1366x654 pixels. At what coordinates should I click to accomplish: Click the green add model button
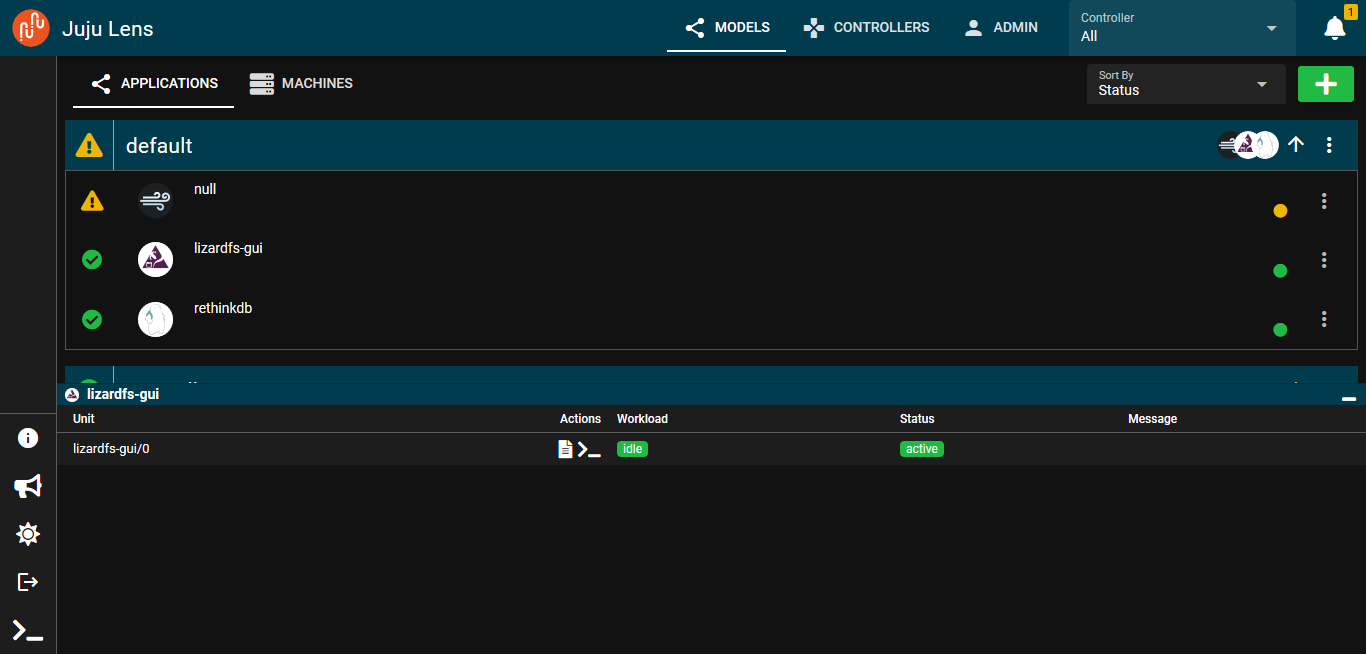[x=1326, y=84]
